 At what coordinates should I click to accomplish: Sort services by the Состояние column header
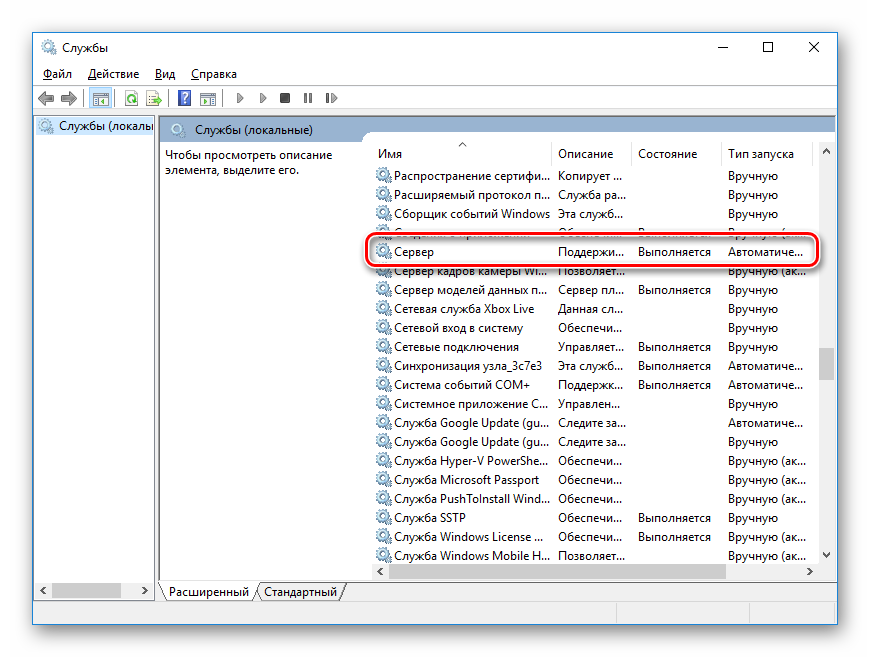click(667, 154)
